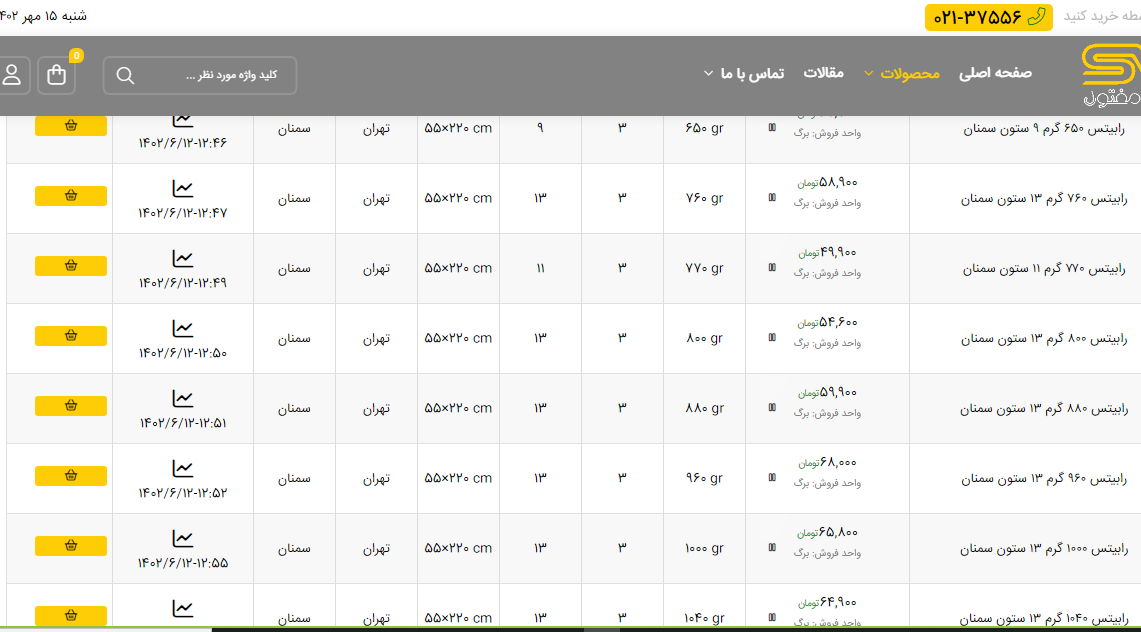Open the رابیتس 960 گرم 13 ستون product link
Viewport: 1141px width, 632px height.
pos(1044,479)
